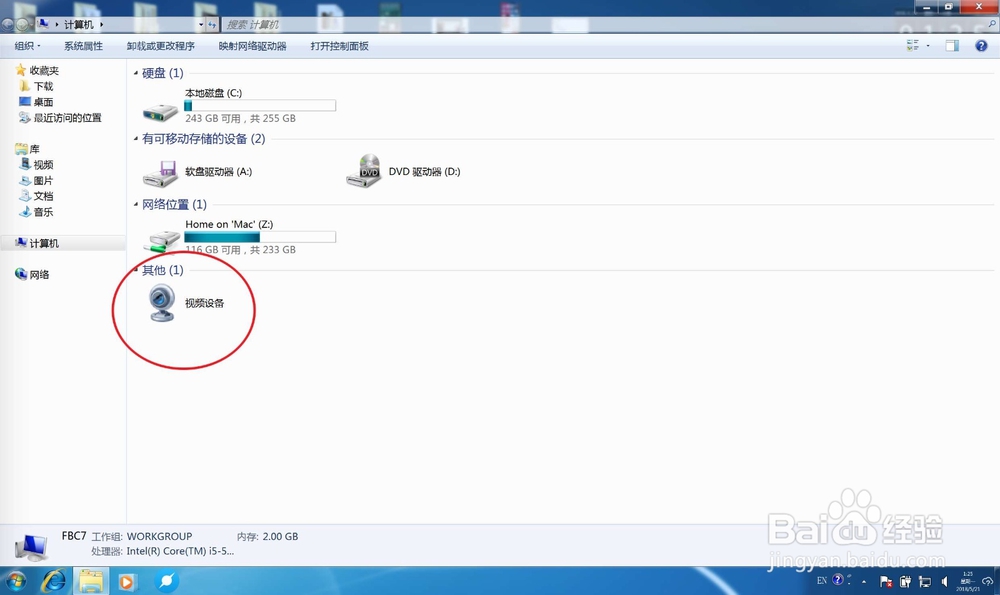This screenshot has width=1000, height=595.
Task: Open address bar history dropdown arrow
Action: tap(201, 24)
